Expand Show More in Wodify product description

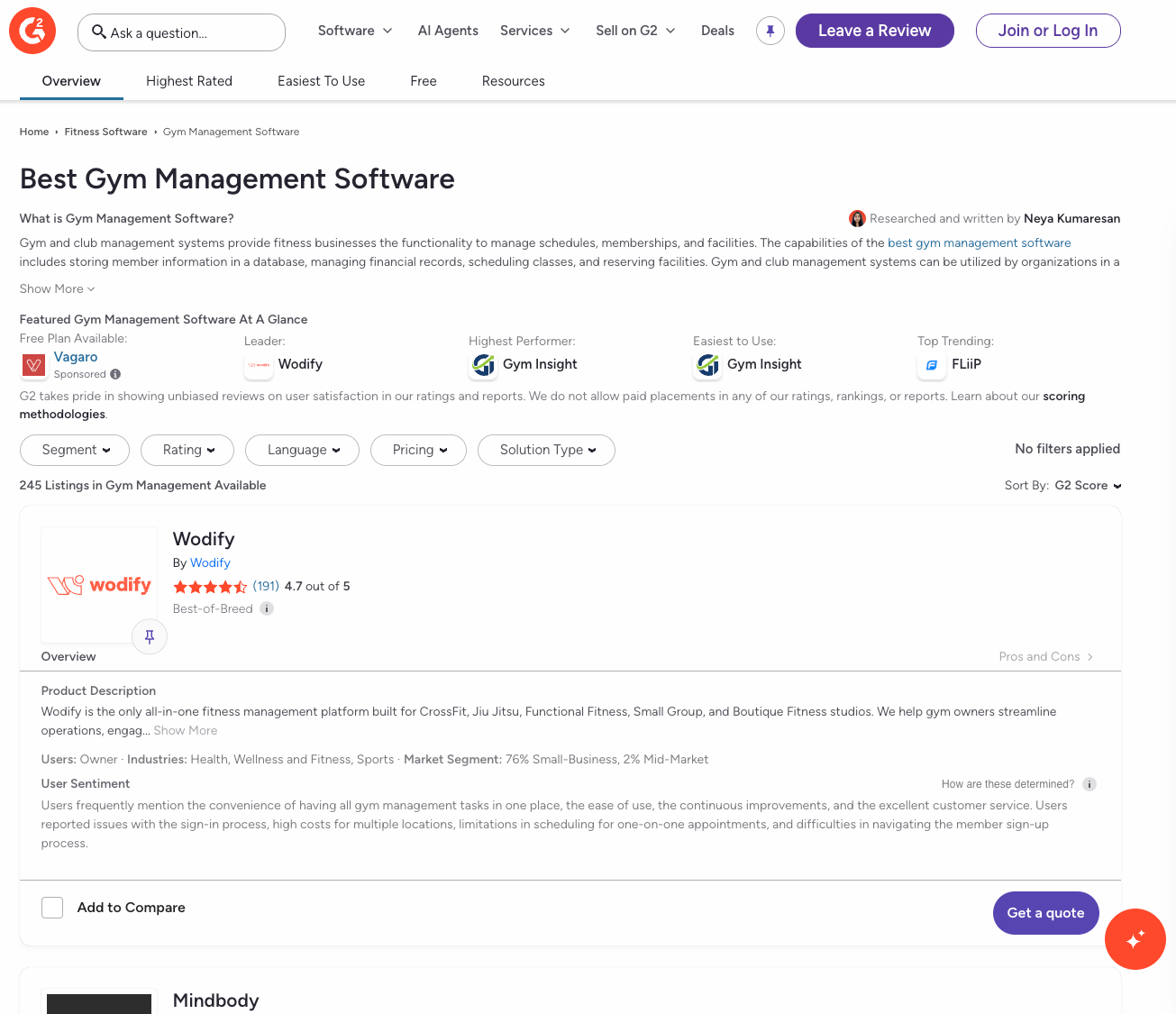click(186, 730)
